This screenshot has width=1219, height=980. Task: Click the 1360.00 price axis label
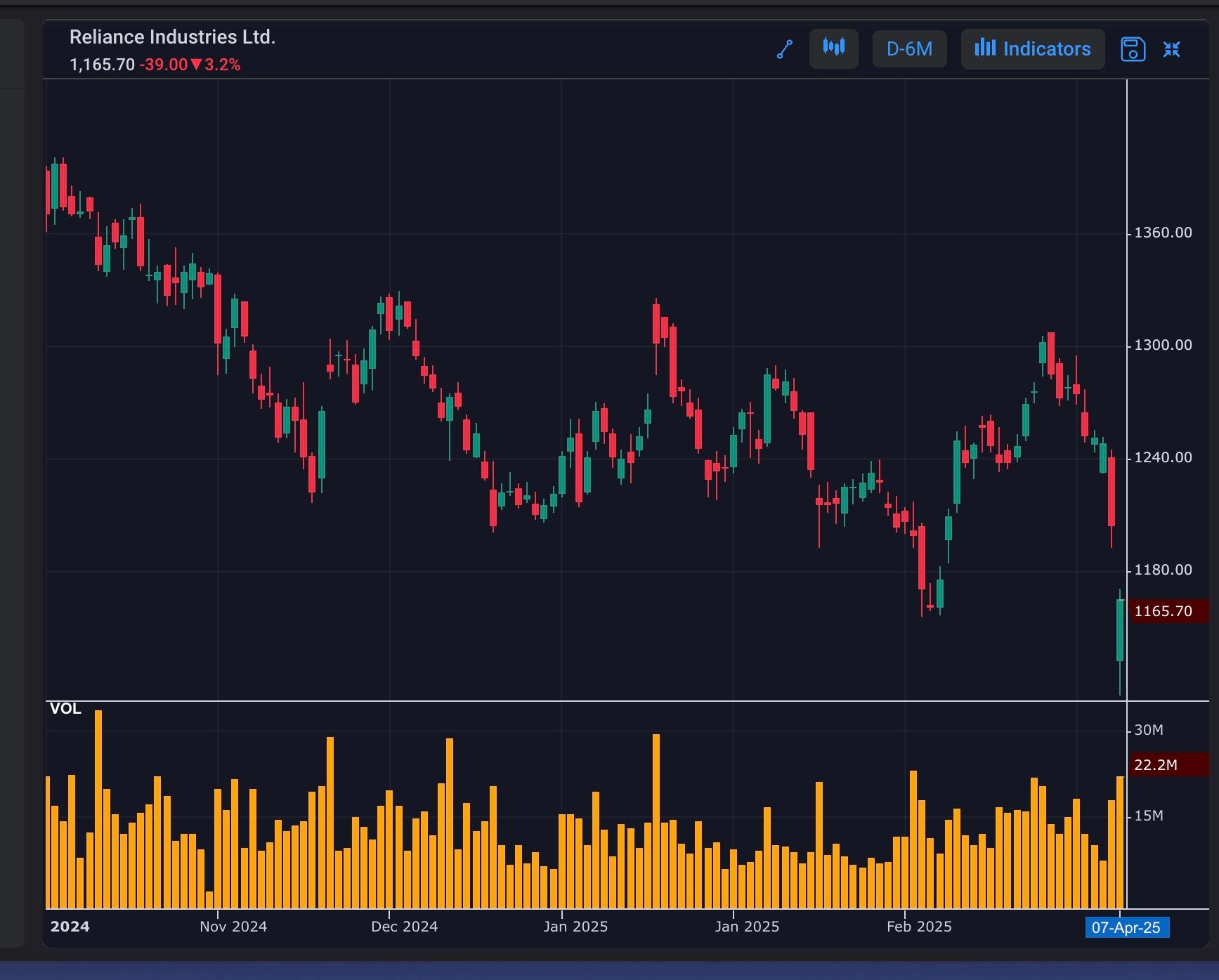click(1163, 233)
